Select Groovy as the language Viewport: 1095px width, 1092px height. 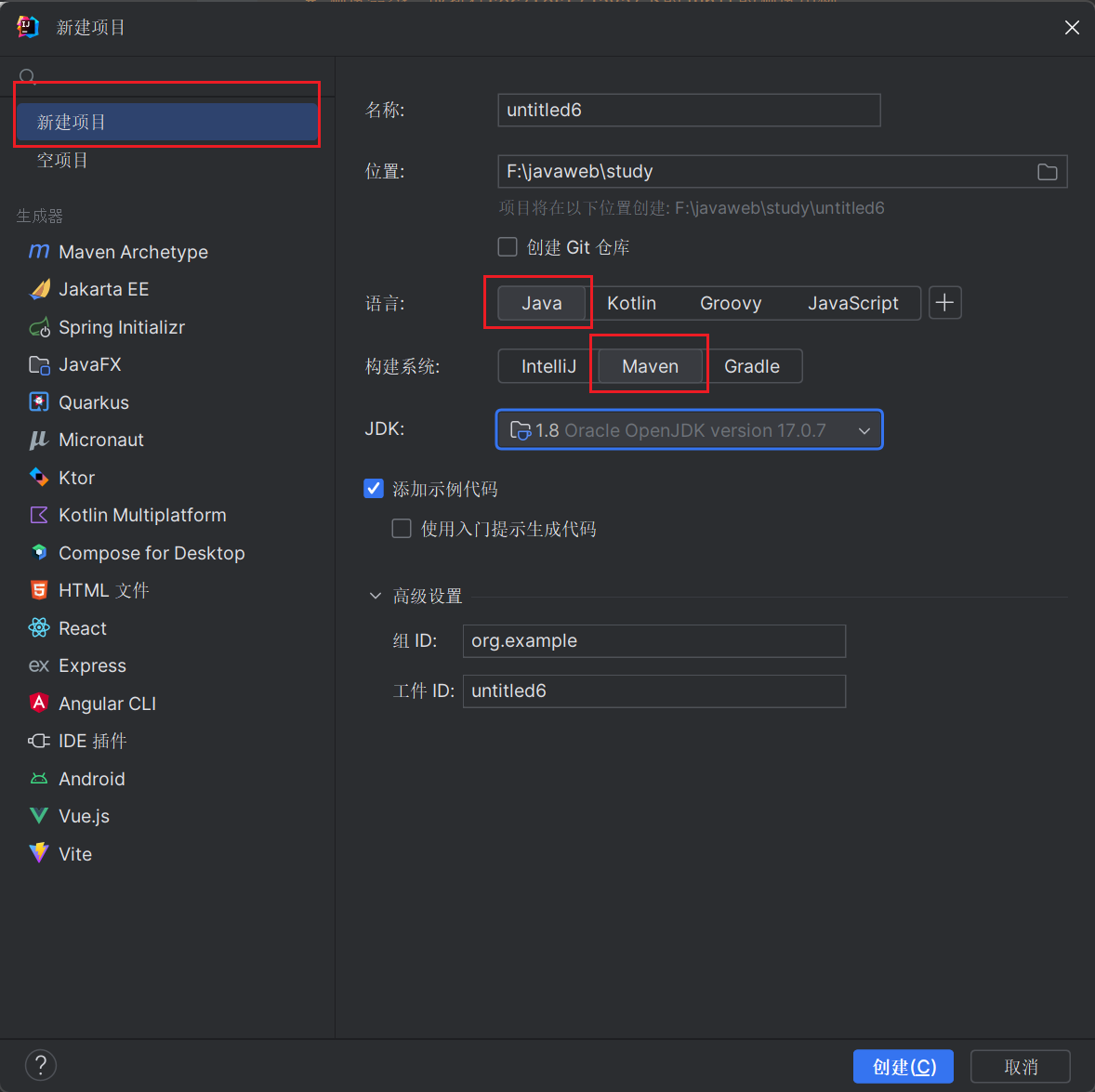(x=731, y=303)
